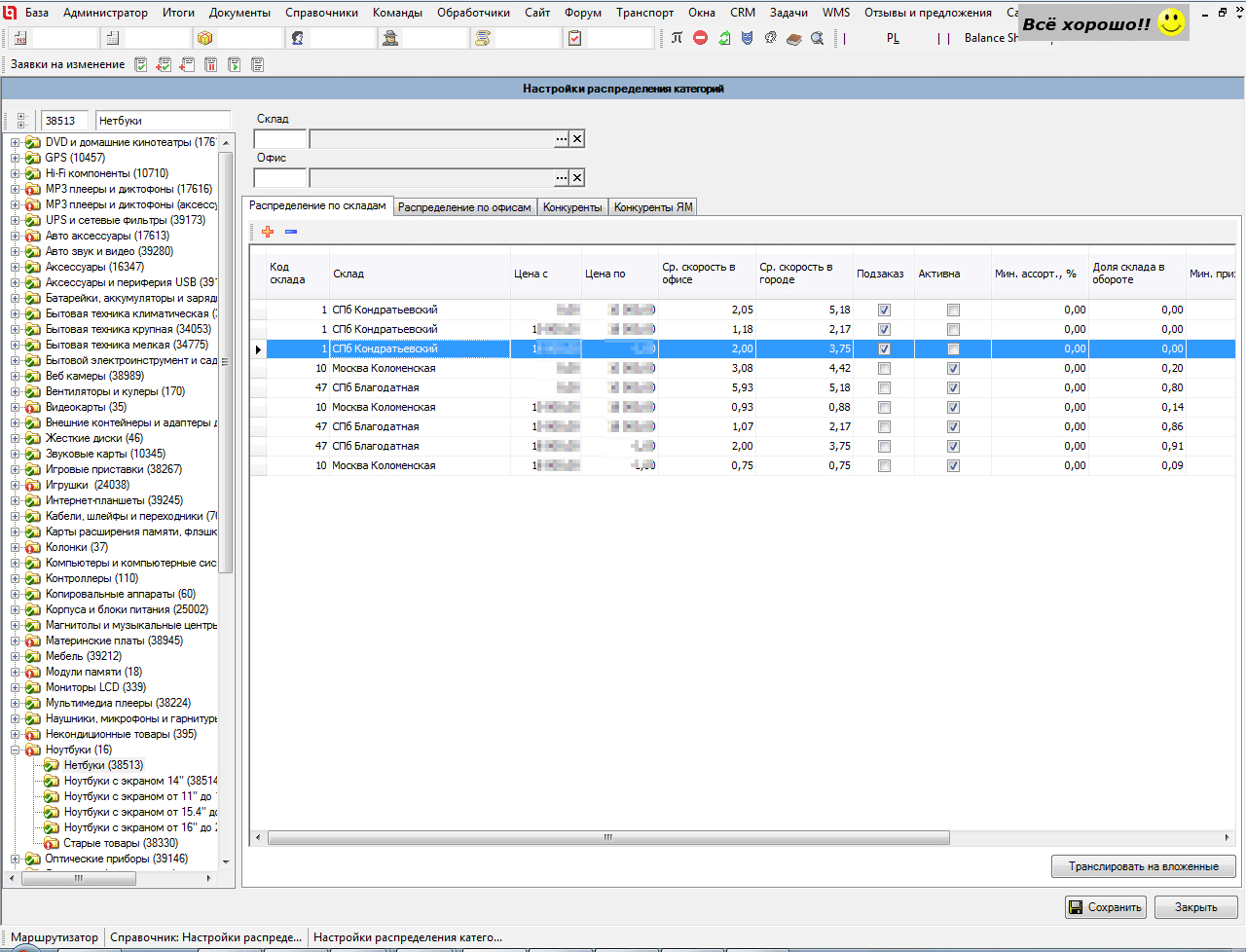Screen dimensions: 1246x952
Task: Click the yellow box package toolbar icon
Action: coord(205,38)
